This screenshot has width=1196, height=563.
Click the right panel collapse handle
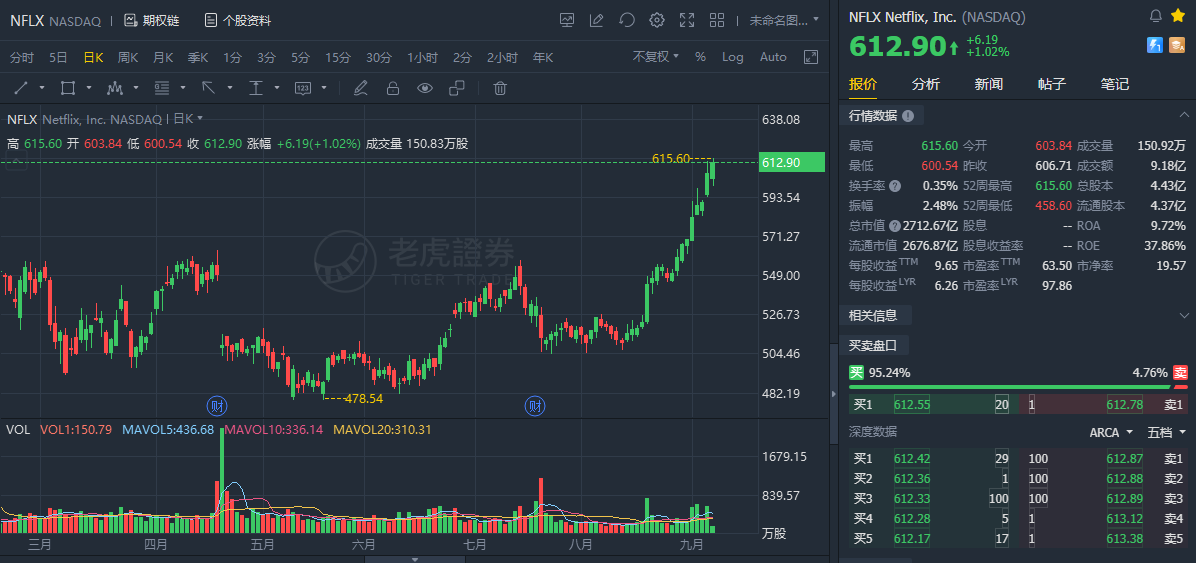tap(833, 394)
